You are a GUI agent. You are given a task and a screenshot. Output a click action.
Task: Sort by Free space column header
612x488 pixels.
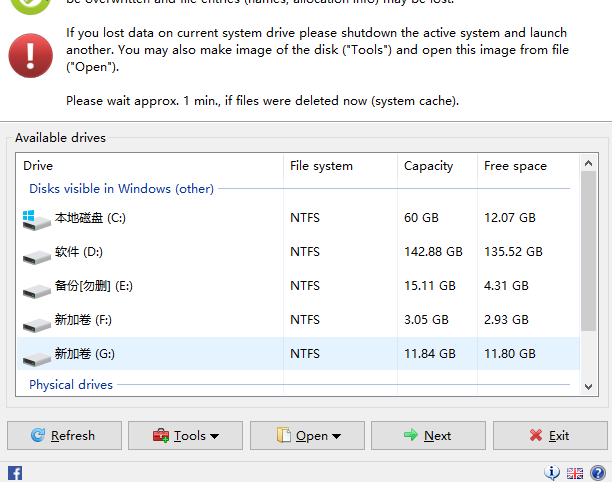tap(515, 166)
